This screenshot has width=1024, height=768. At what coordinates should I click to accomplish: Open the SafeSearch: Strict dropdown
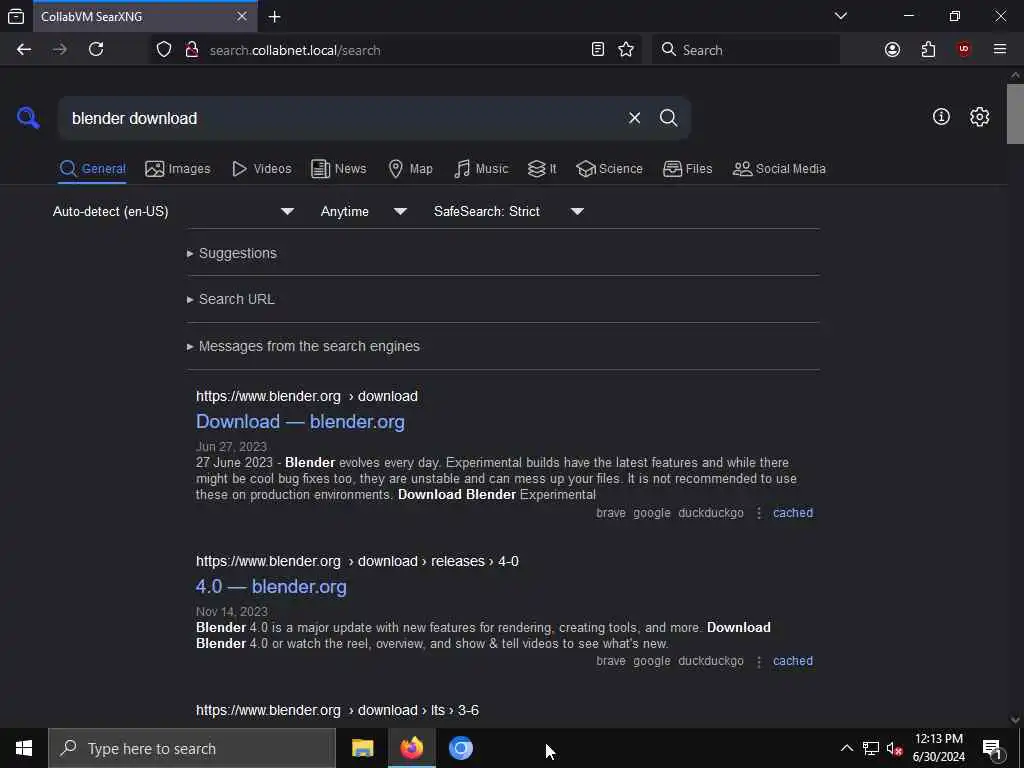509,212
